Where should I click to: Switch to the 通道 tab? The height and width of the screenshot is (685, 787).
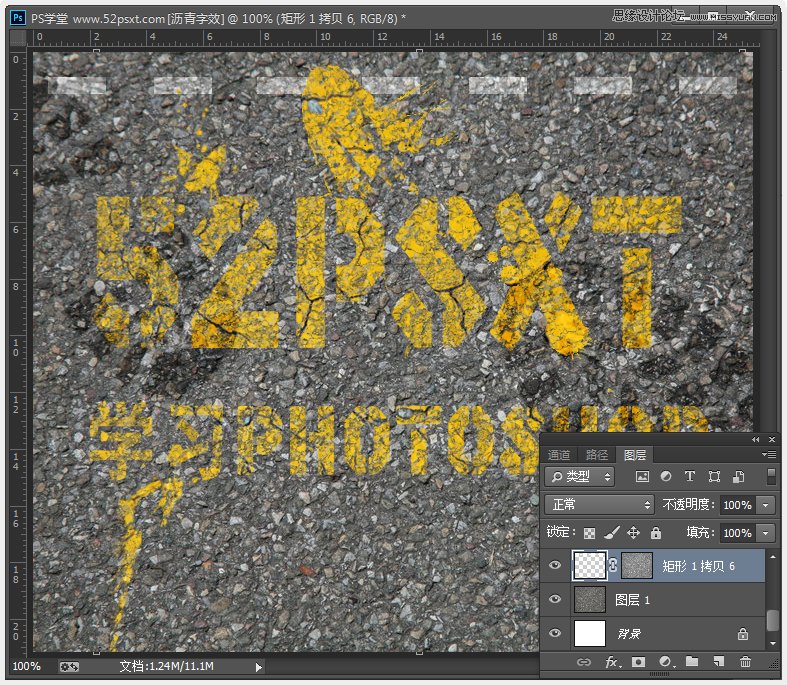tap(559, 455)
